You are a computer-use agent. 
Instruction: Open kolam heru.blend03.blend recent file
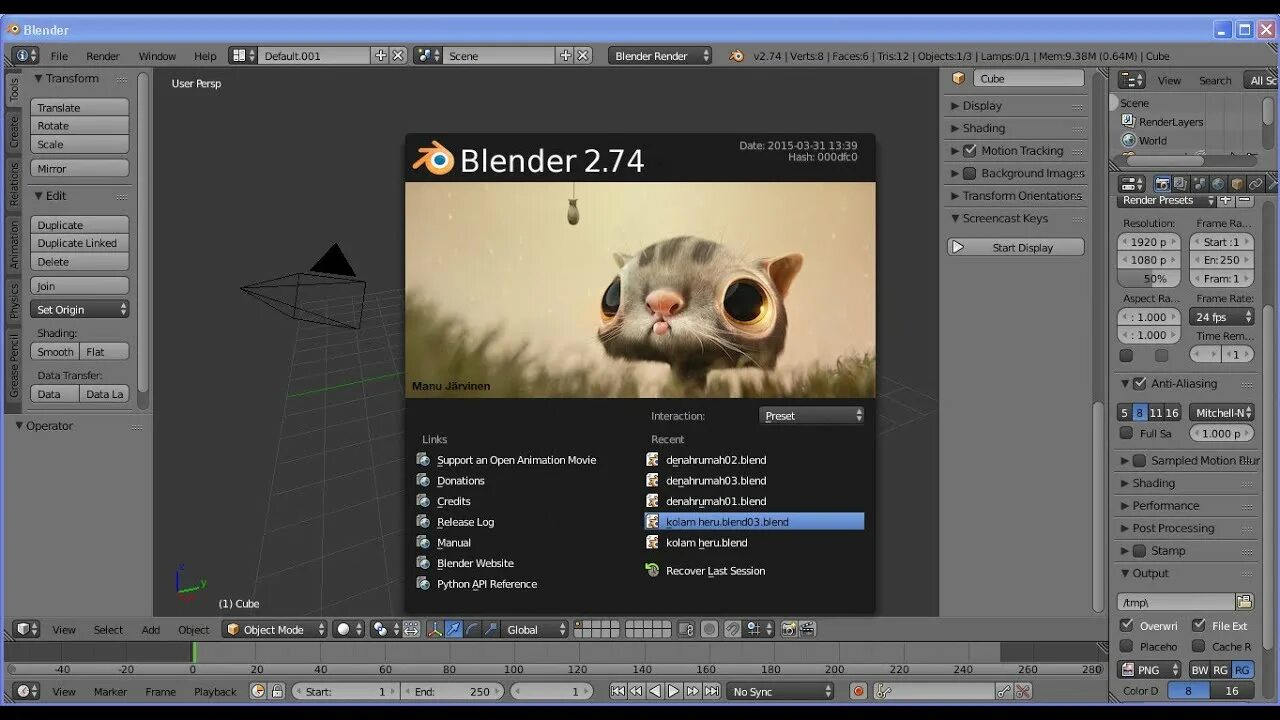point(754,521)
